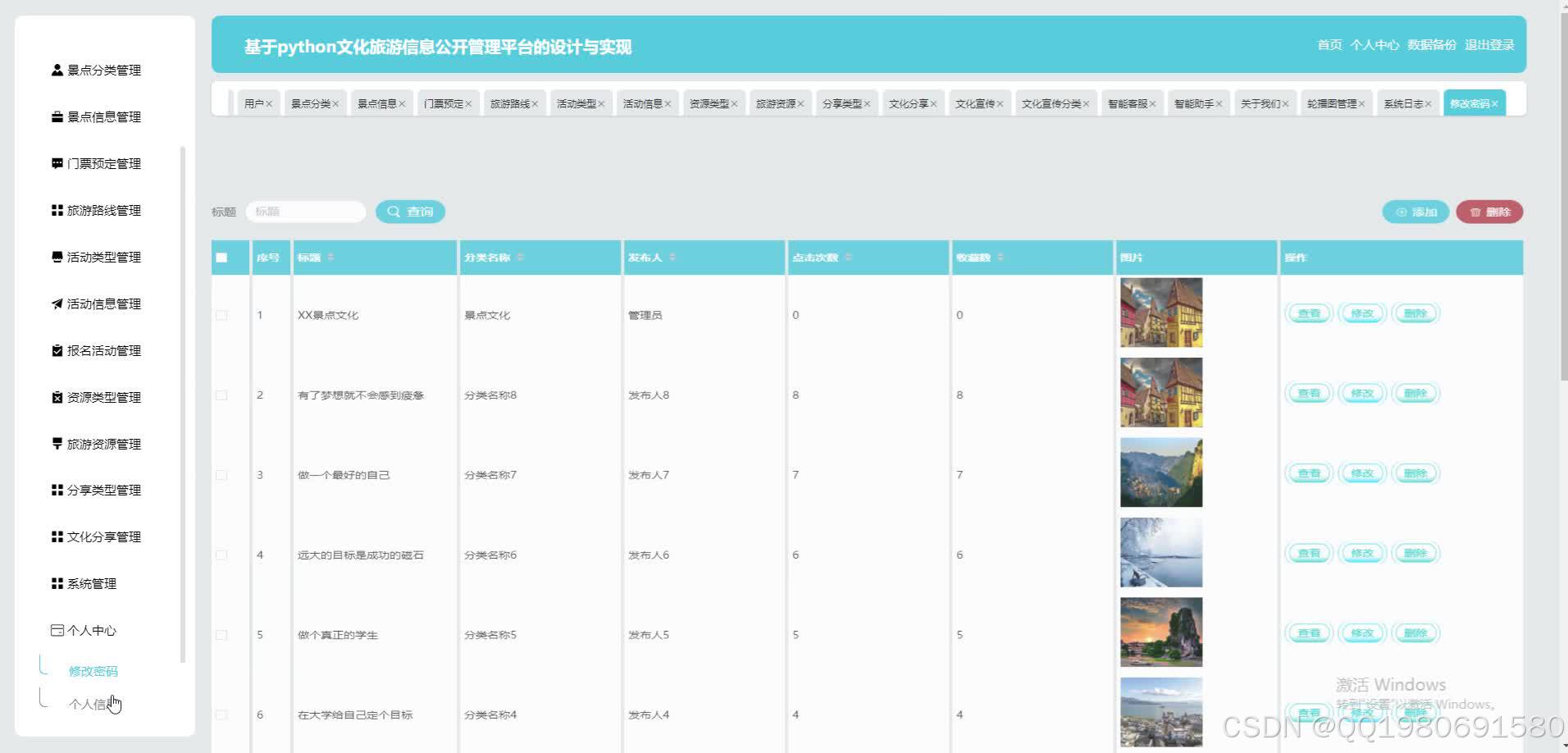
Task: Close the 系统日志 tab
Action: [1428, 104]
